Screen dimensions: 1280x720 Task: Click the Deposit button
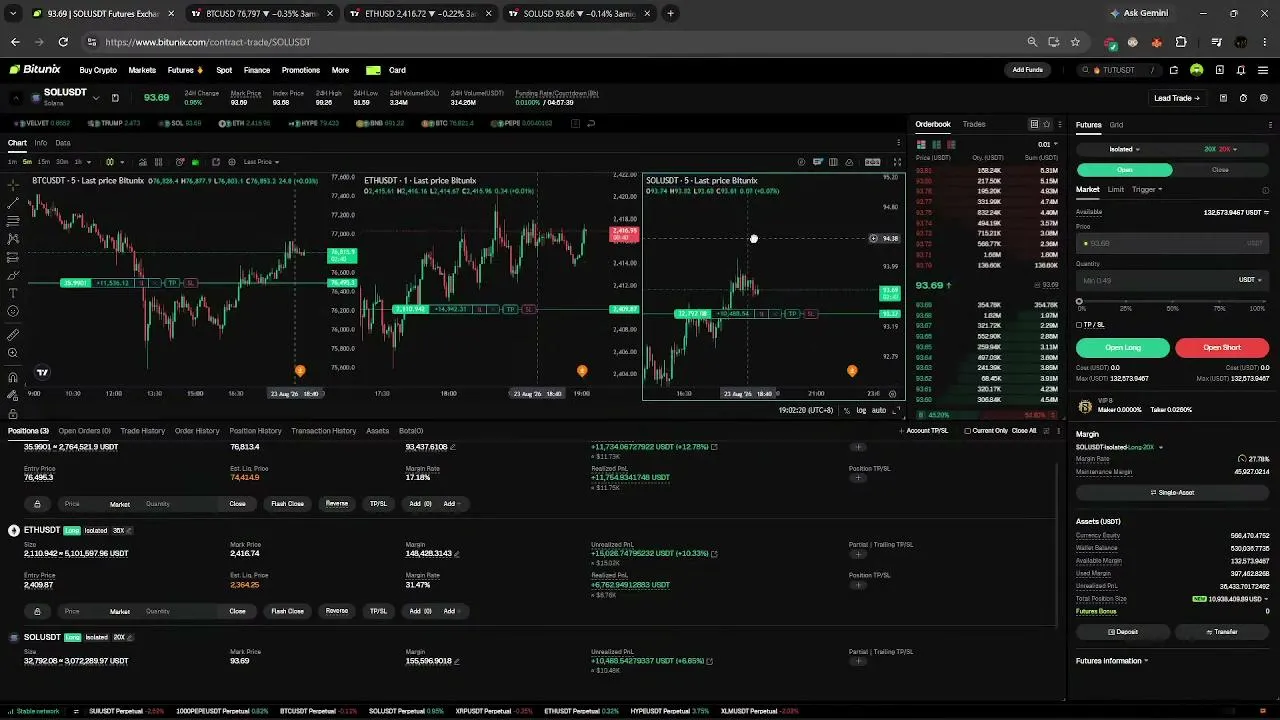[1123, 632]
